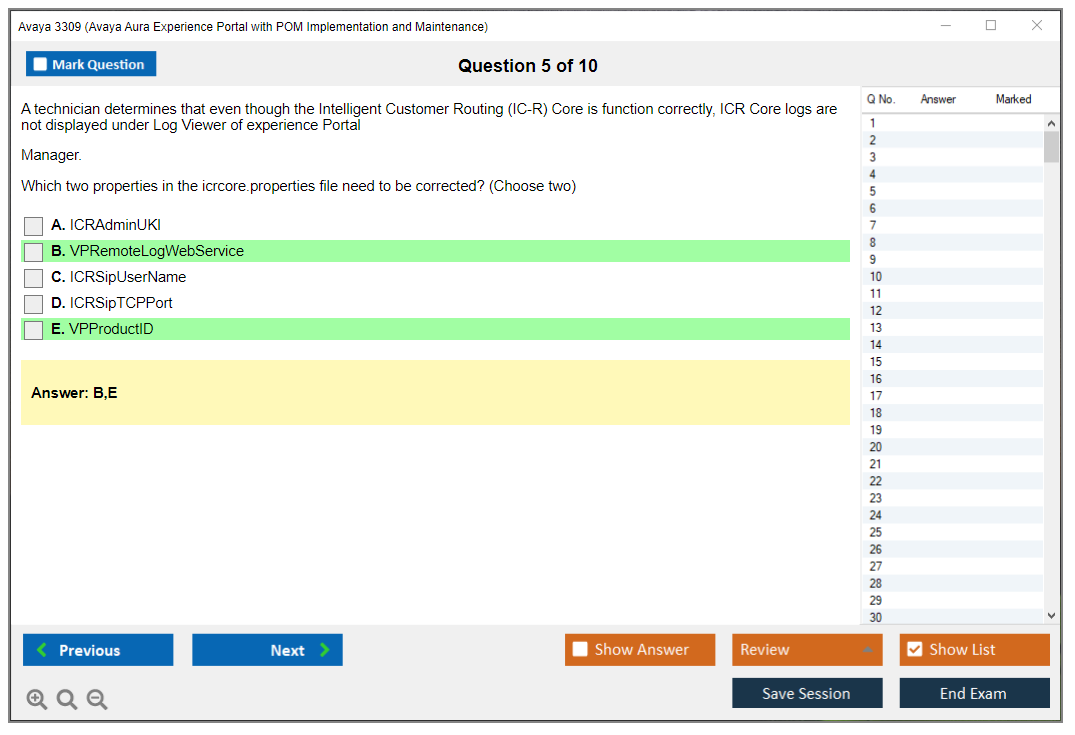Minimize the exam window
Screen dimensions: 1075x735
point(946,26)
